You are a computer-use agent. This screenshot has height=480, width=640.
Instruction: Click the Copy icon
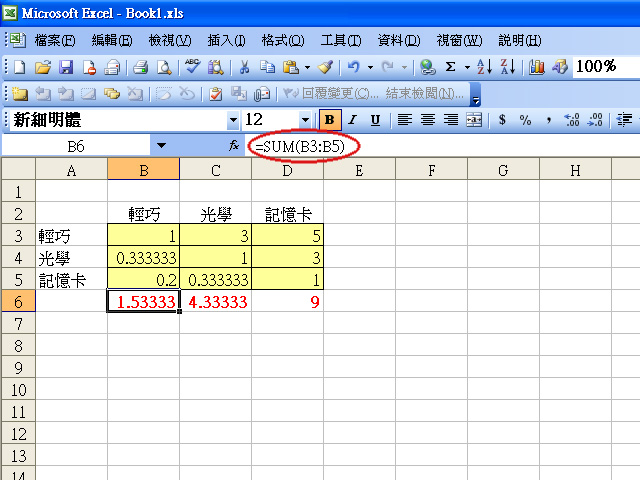pyautogui.click(x=268, y=67)
